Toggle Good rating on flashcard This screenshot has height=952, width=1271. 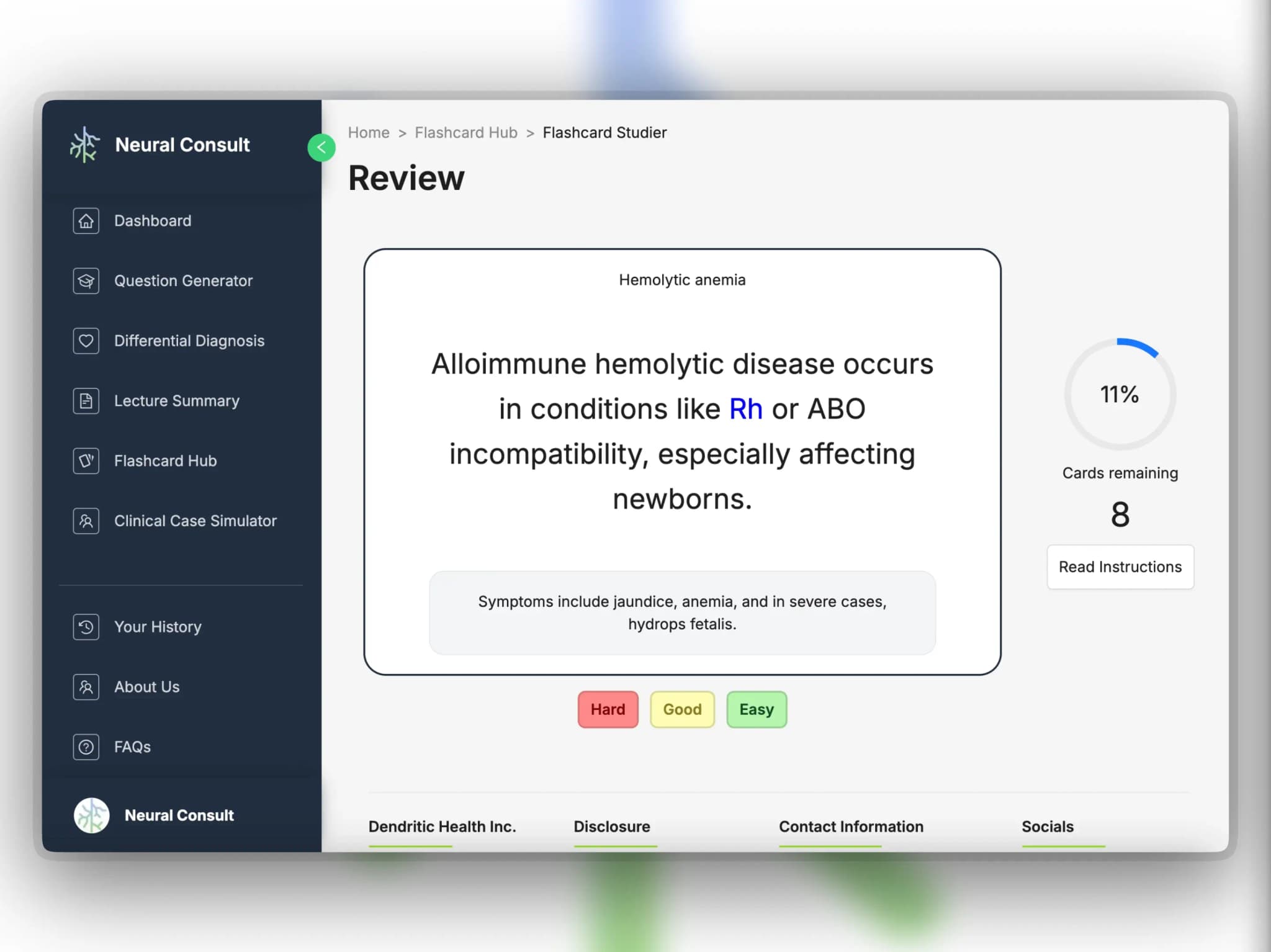pos(682,708)
